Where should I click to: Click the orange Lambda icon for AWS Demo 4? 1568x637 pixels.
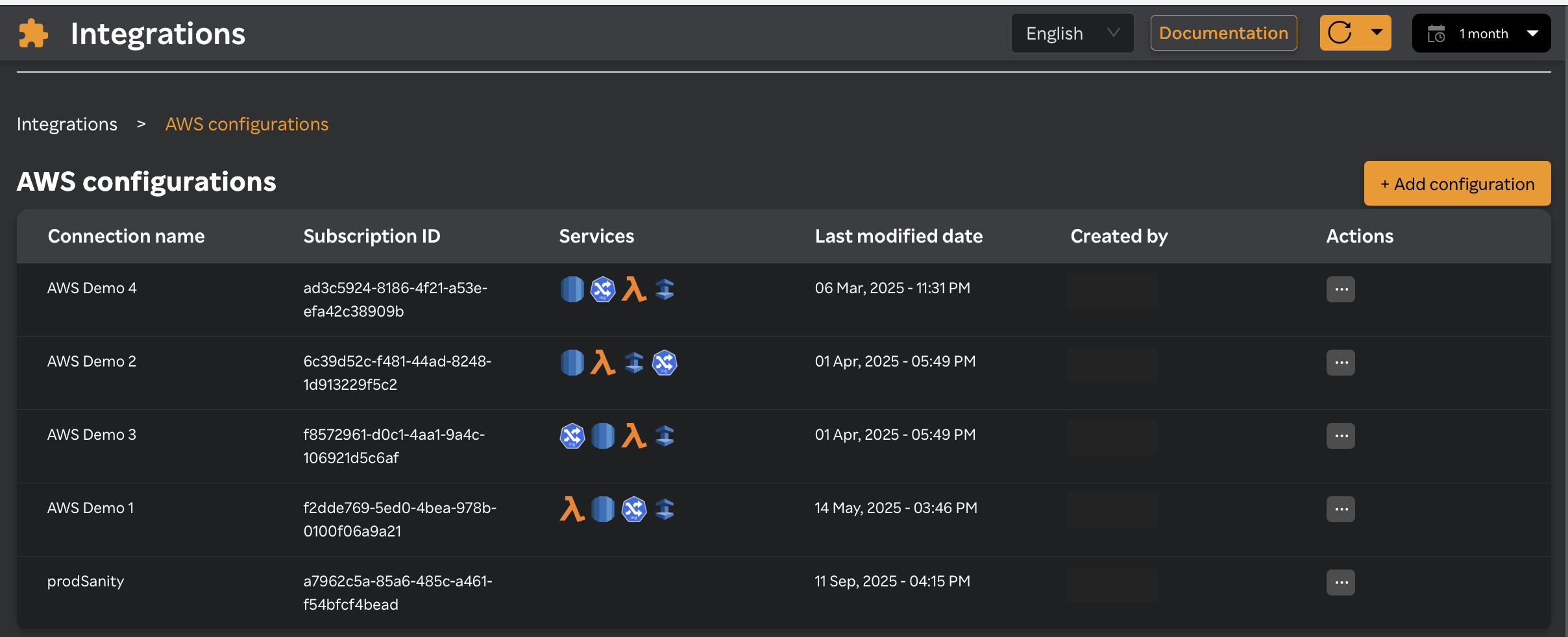coord(634,289)
